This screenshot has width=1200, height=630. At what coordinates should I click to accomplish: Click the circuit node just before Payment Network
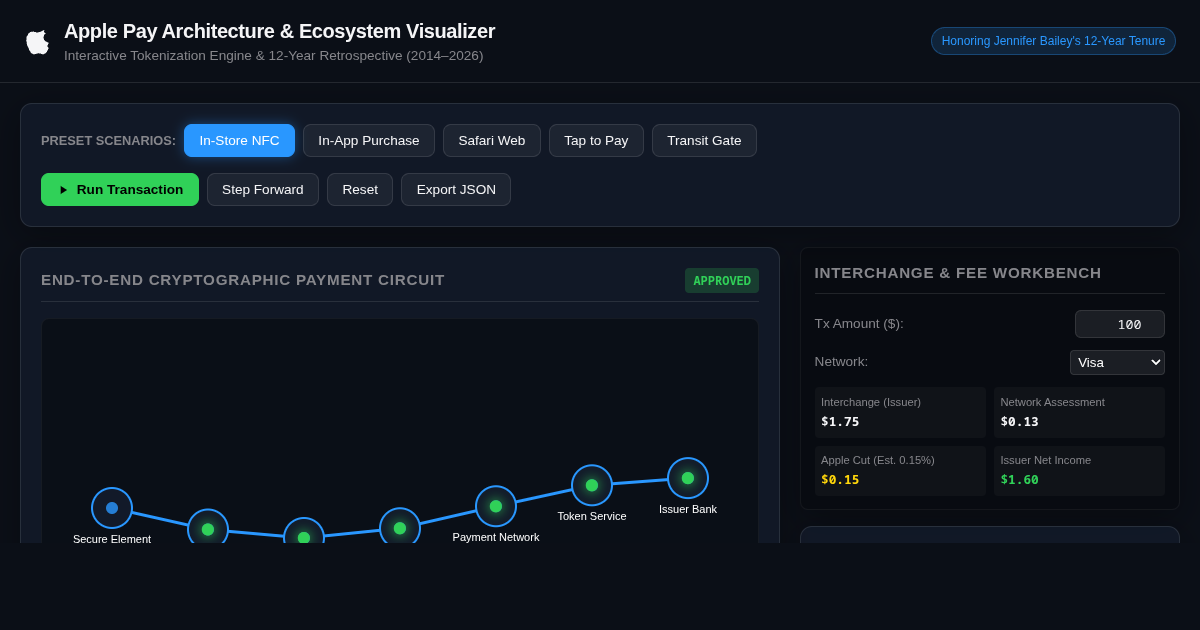pos(400,526)
